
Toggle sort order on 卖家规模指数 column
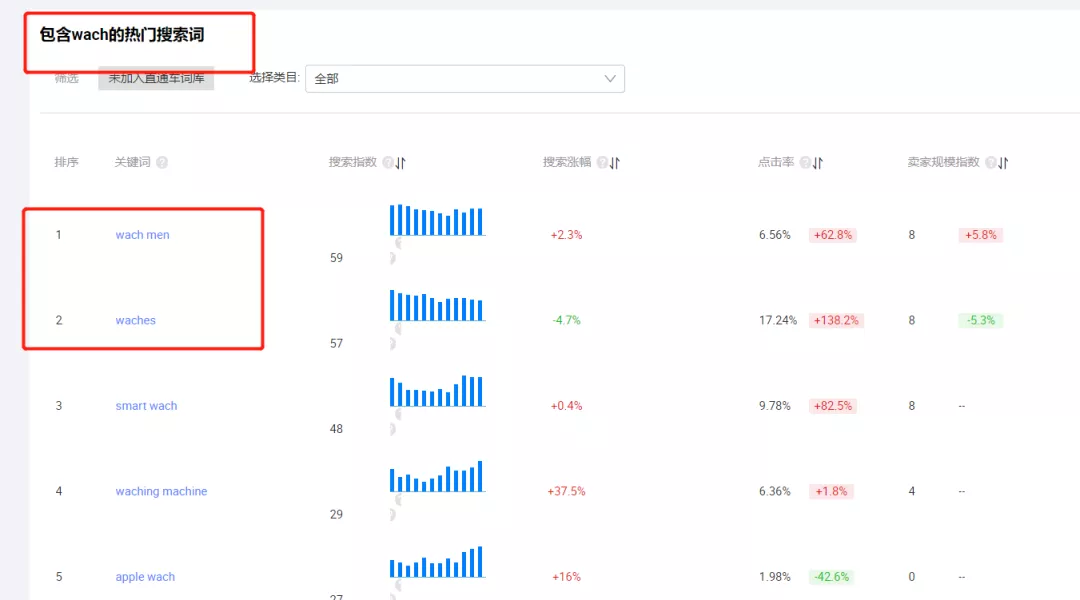[1003, 161]
